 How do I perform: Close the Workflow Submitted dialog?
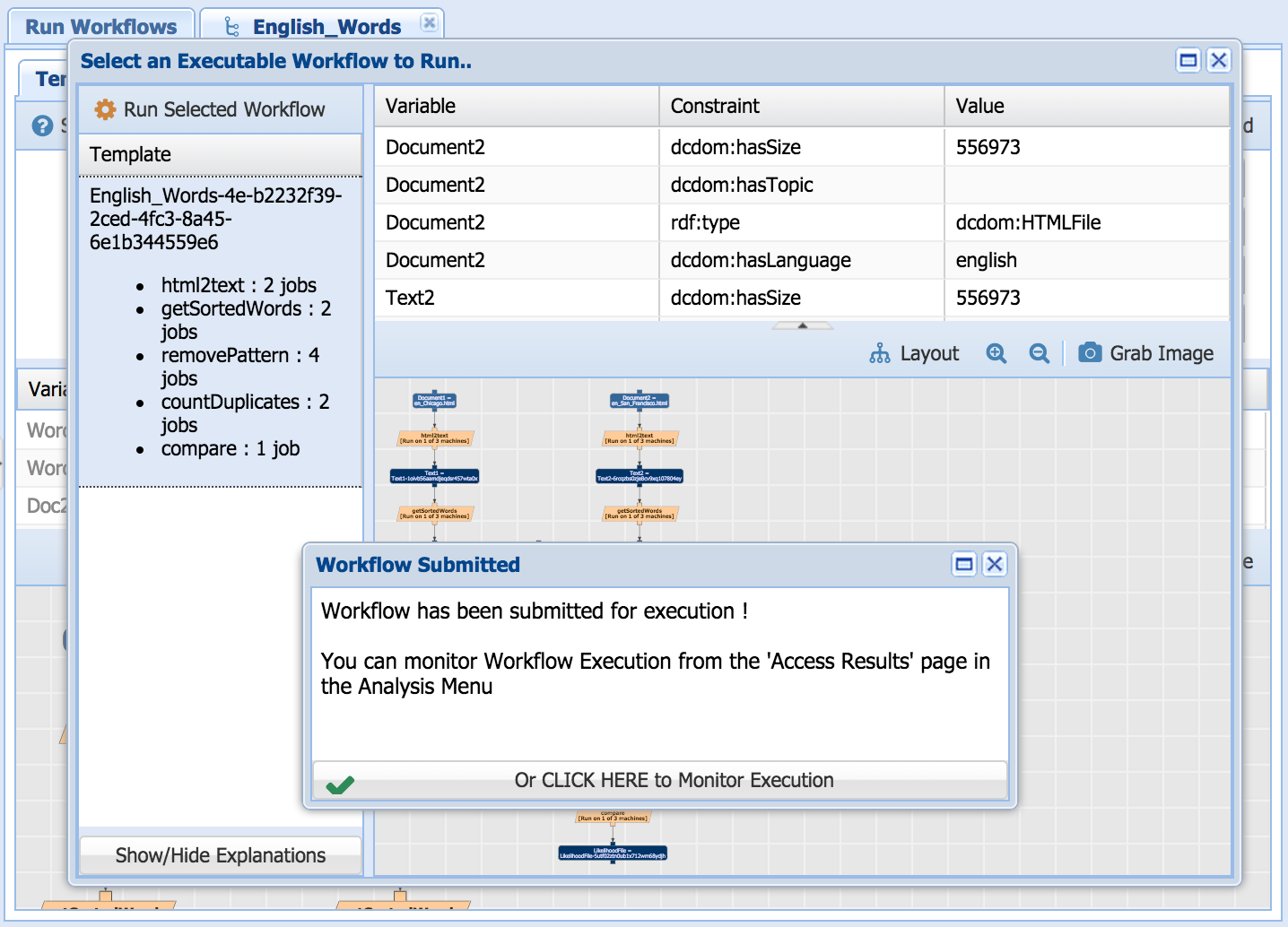pos(995,564)
